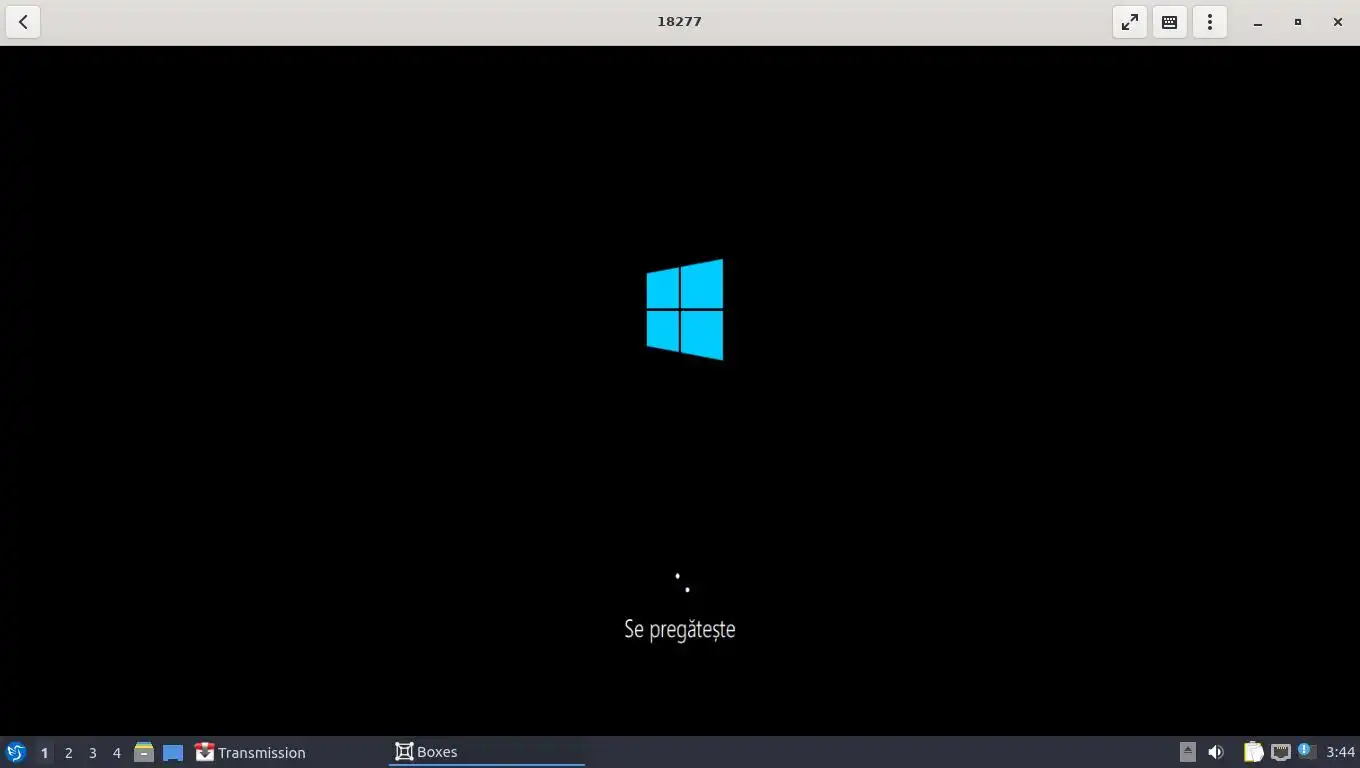The height and width of the screenshot is (768, 1360).
Task: Open the update notification tray icon
Action: 1306,752
